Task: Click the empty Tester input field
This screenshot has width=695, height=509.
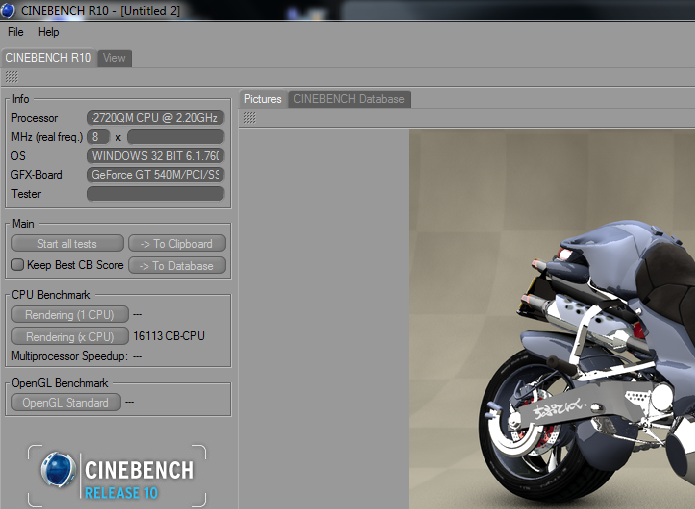Action: pos(155,194)
